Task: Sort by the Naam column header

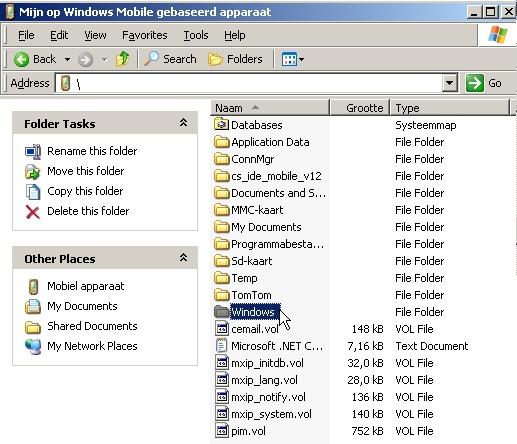Action: [270, 108]
